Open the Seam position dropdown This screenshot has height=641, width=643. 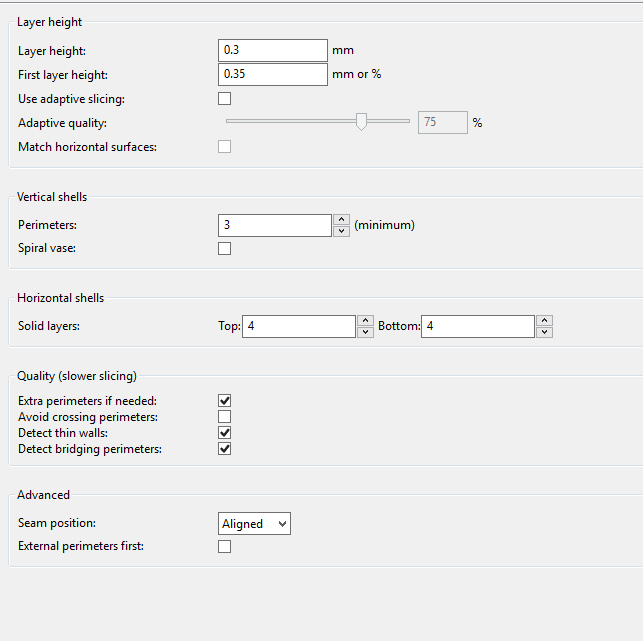point(254,523)
